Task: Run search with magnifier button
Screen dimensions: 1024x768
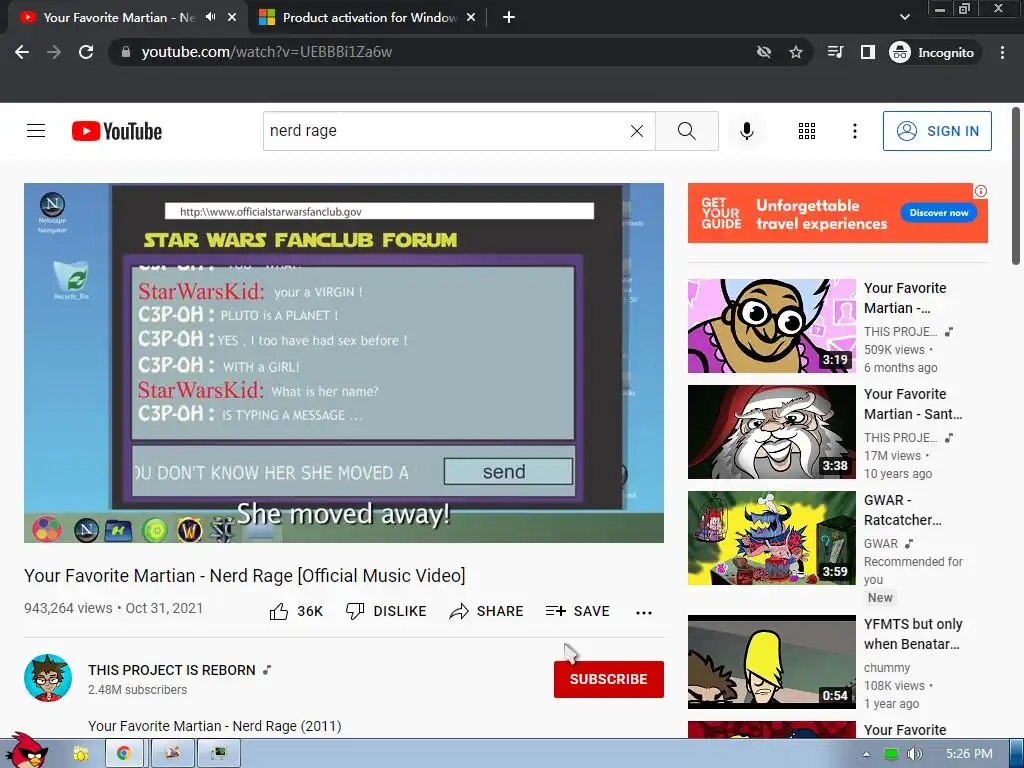Action: tap(686, 131)
